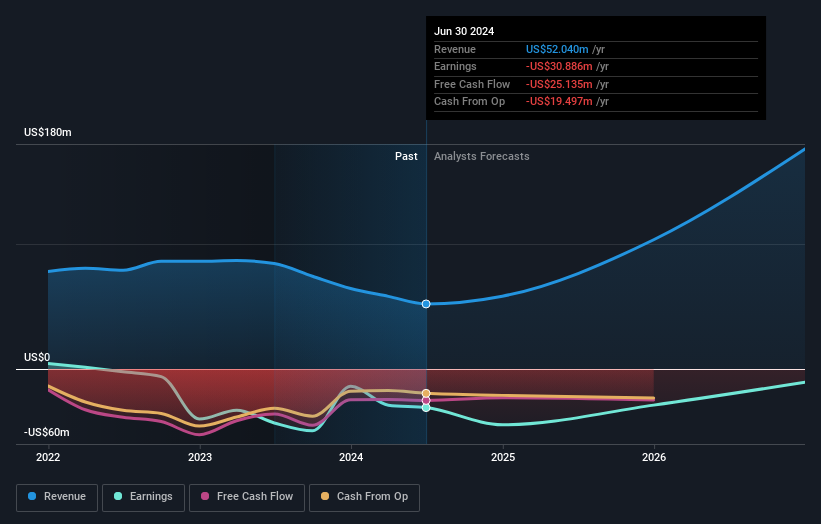Click the 2022 x-axis label

tap(48, 457)
